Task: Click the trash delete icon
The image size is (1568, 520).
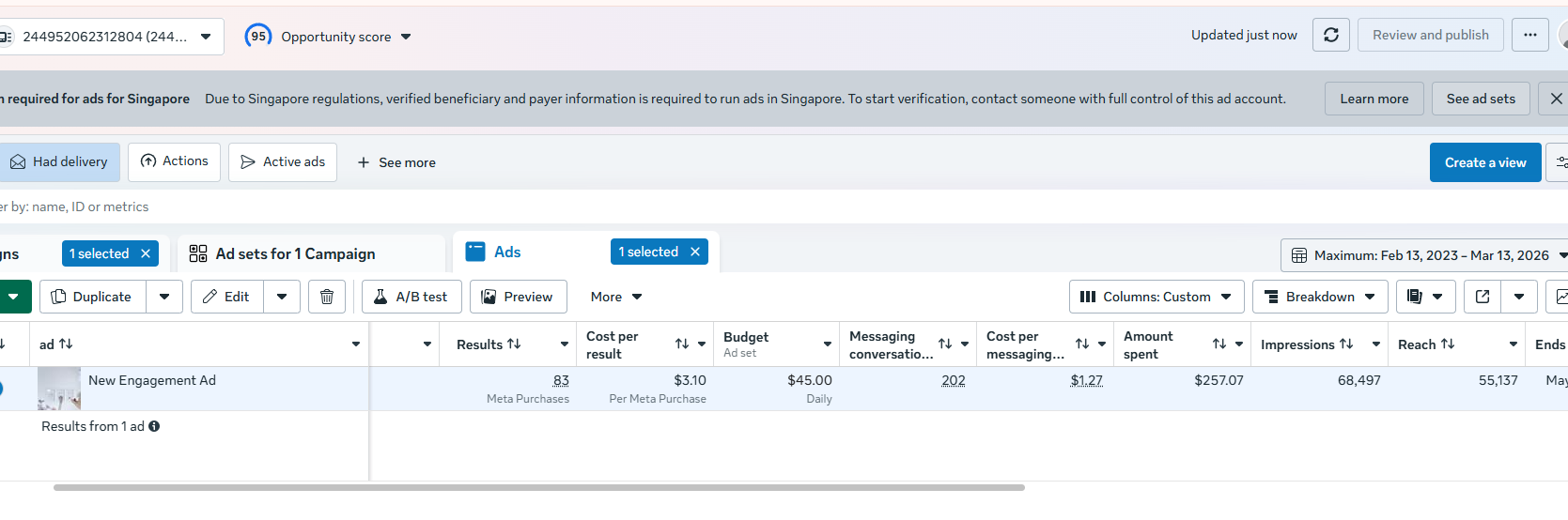Action: tap(327, 297)
